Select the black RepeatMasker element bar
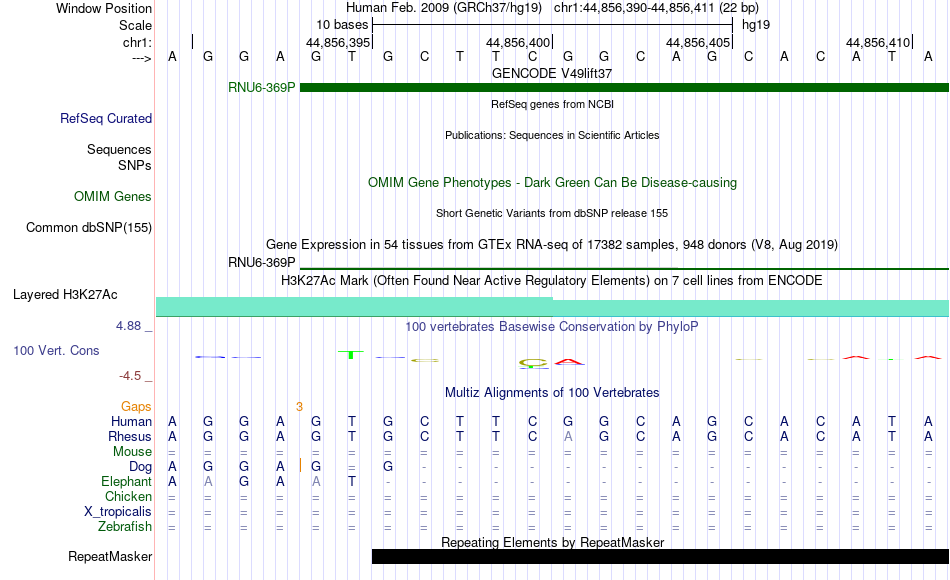Viewport: 950px width, 580px height. (x=660, y=556)
